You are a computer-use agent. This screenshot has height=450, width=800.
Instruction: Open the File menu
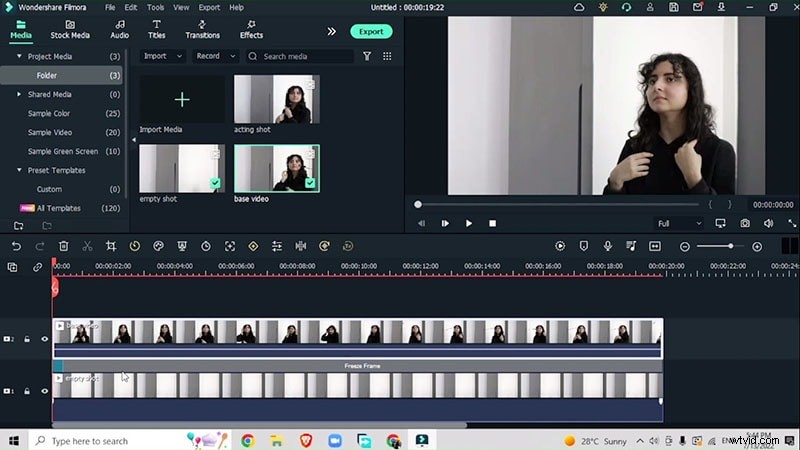[110, 7]
